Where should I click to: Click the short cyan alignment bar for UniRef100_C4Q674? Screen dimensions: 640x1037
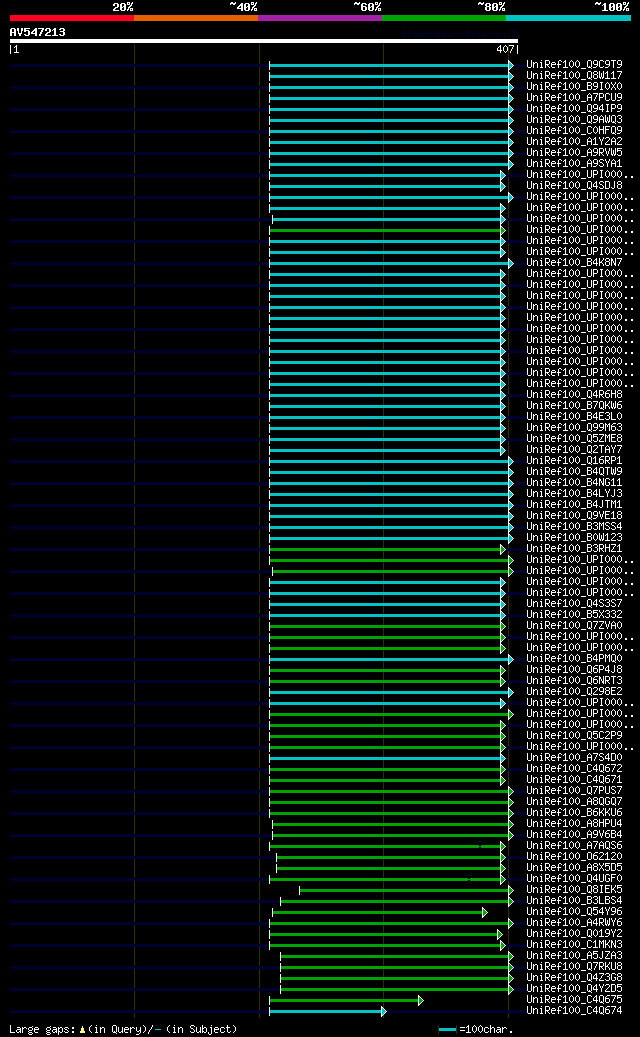(x=327, y=1011)
